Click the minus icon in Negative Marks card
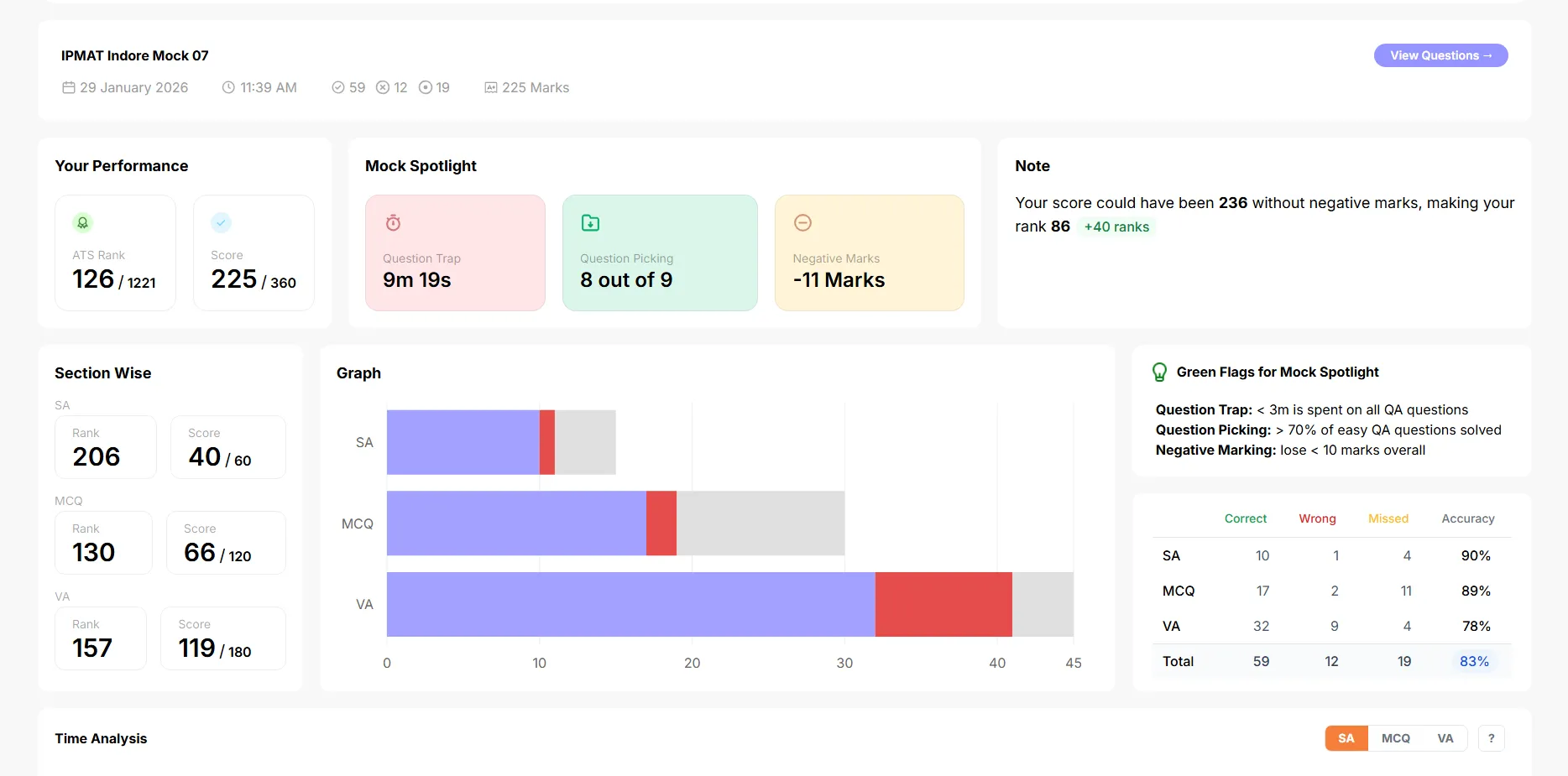This screenshot has height=776, width=1568. [x=802, y=222]
